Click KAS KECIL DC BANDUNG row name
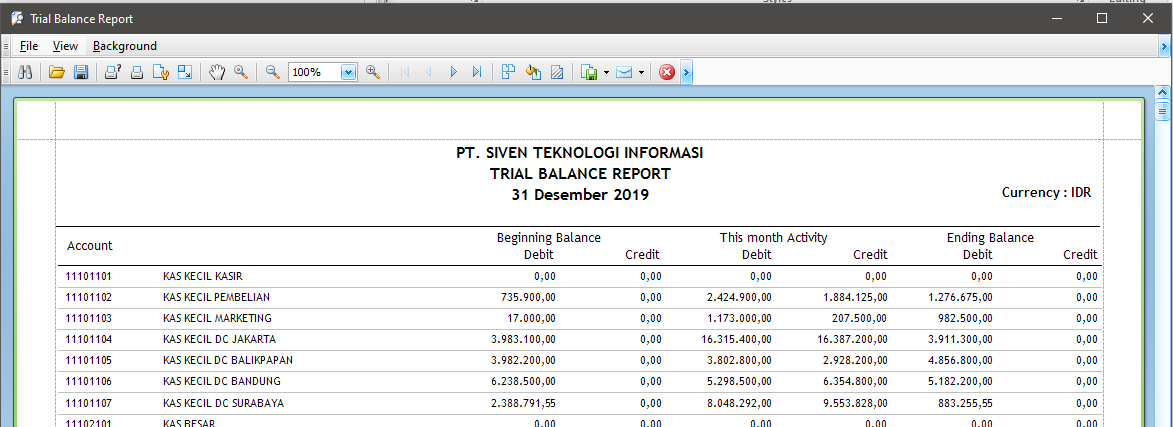 tap(222, 381)
